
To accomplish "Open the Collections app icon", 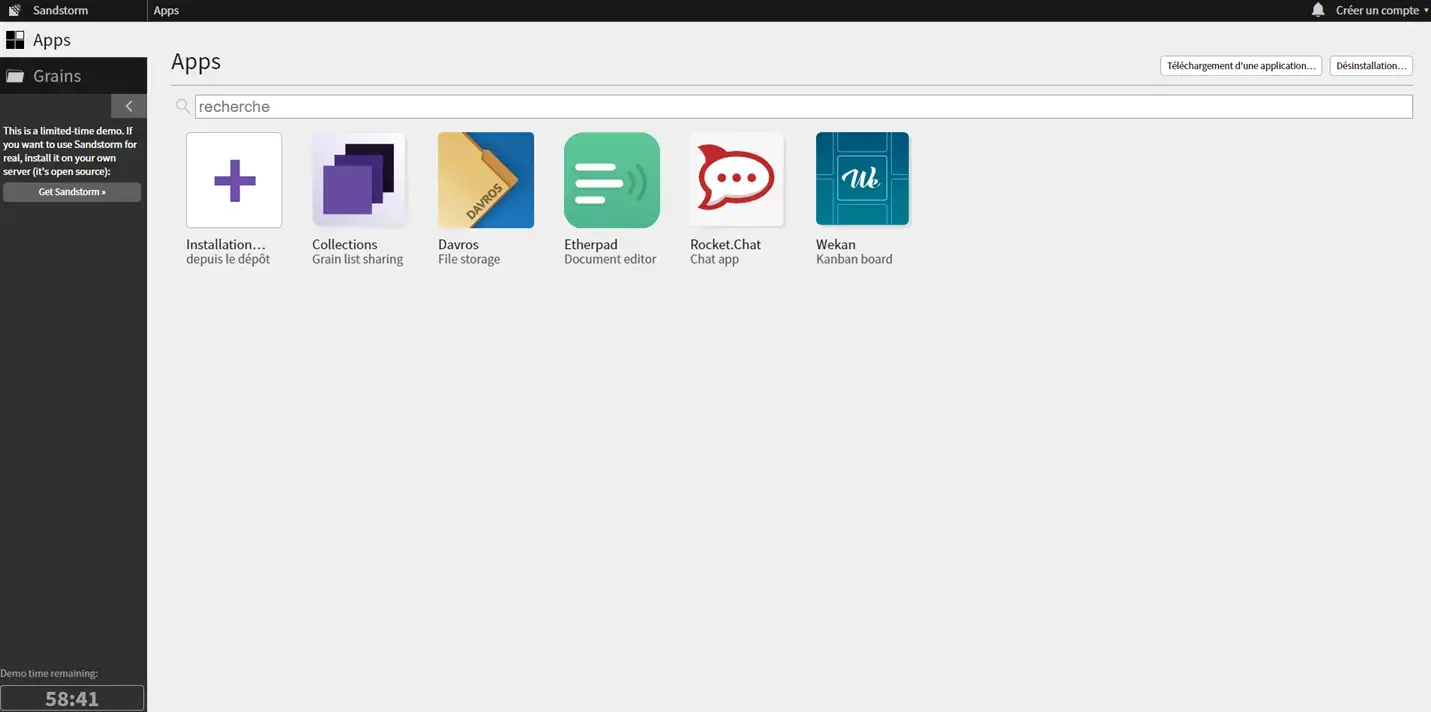I will pyautogui.click(x=359, y=180).
